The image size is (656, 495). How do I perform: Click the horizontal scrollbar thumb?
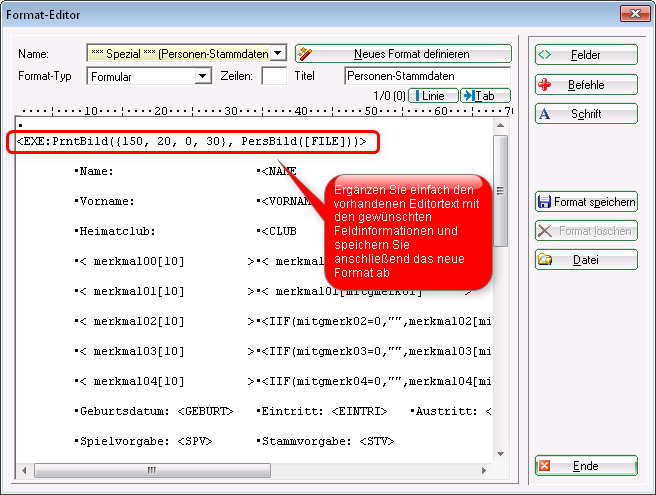click(152, 470)
